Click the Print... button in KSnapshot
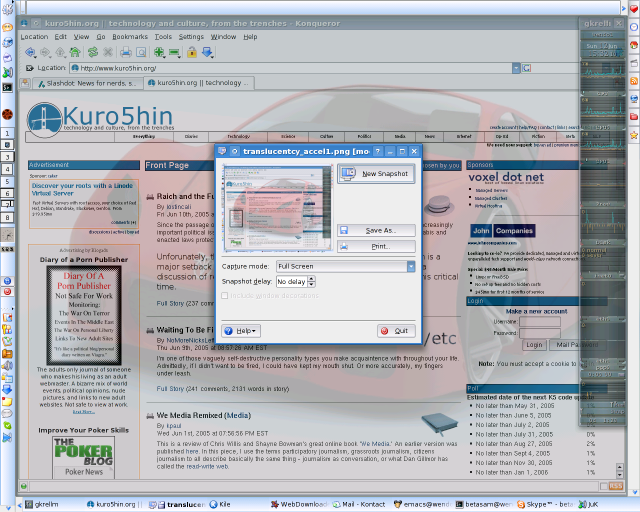 click(376, 247)
